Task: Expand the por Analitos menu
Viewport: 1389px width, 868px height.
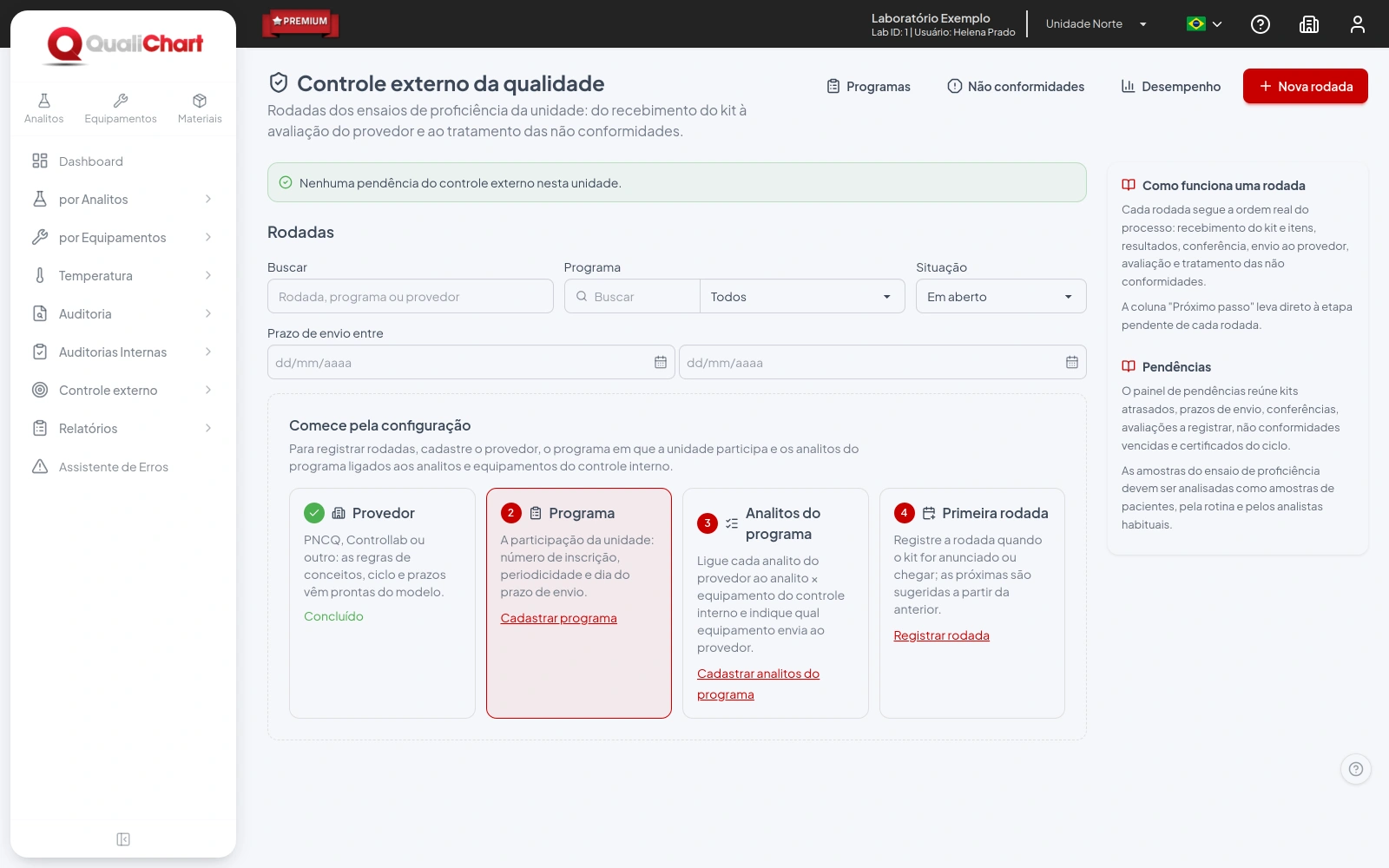Action: tap(123, 200)
